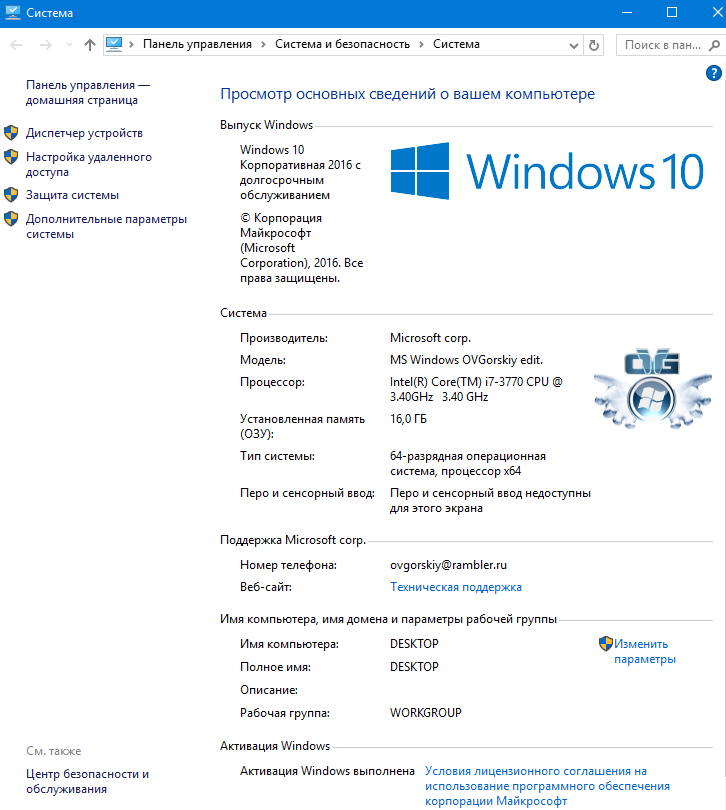Expand the chevron after «Панель управления»
Screen dimensions: 726x810
point(264,45)
